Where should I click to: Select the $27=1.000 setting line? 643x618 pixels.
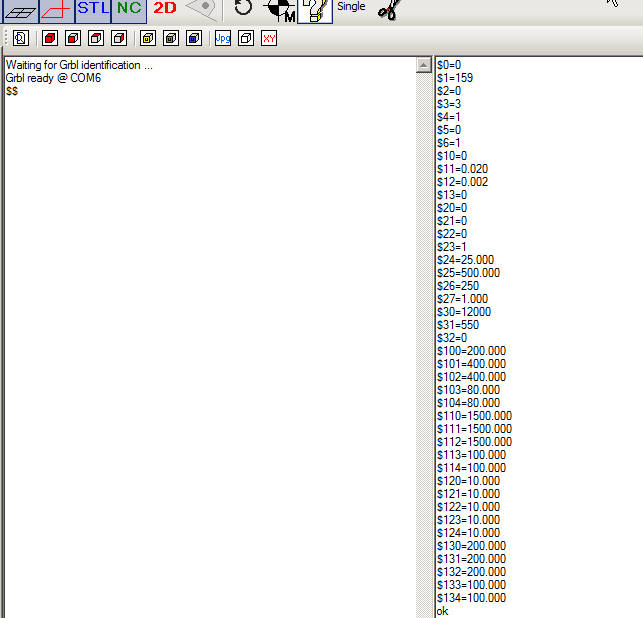[463, 299]
